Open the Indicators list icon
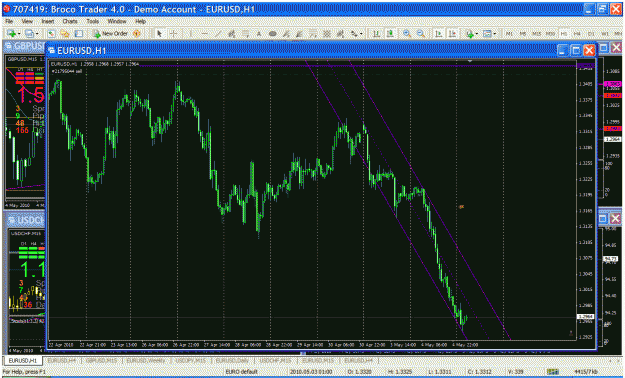 [470, 34]
